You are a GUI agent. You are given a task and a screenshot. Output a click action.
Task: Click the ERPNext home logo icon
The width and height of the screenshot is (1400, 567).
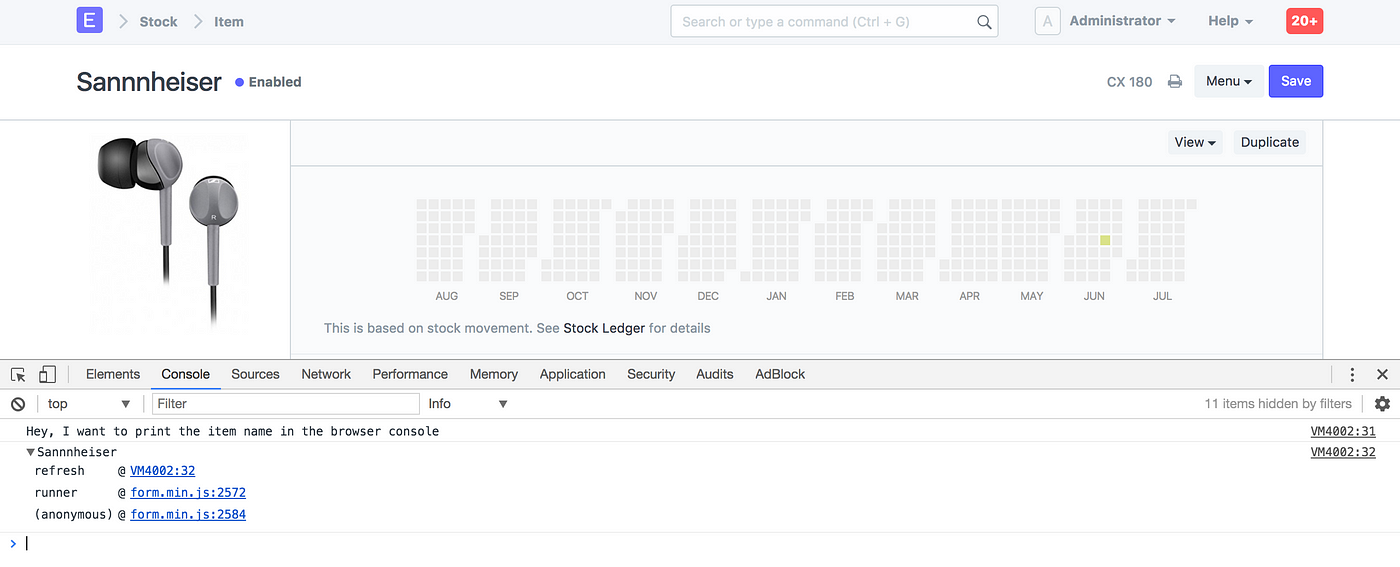coord(90,20)
